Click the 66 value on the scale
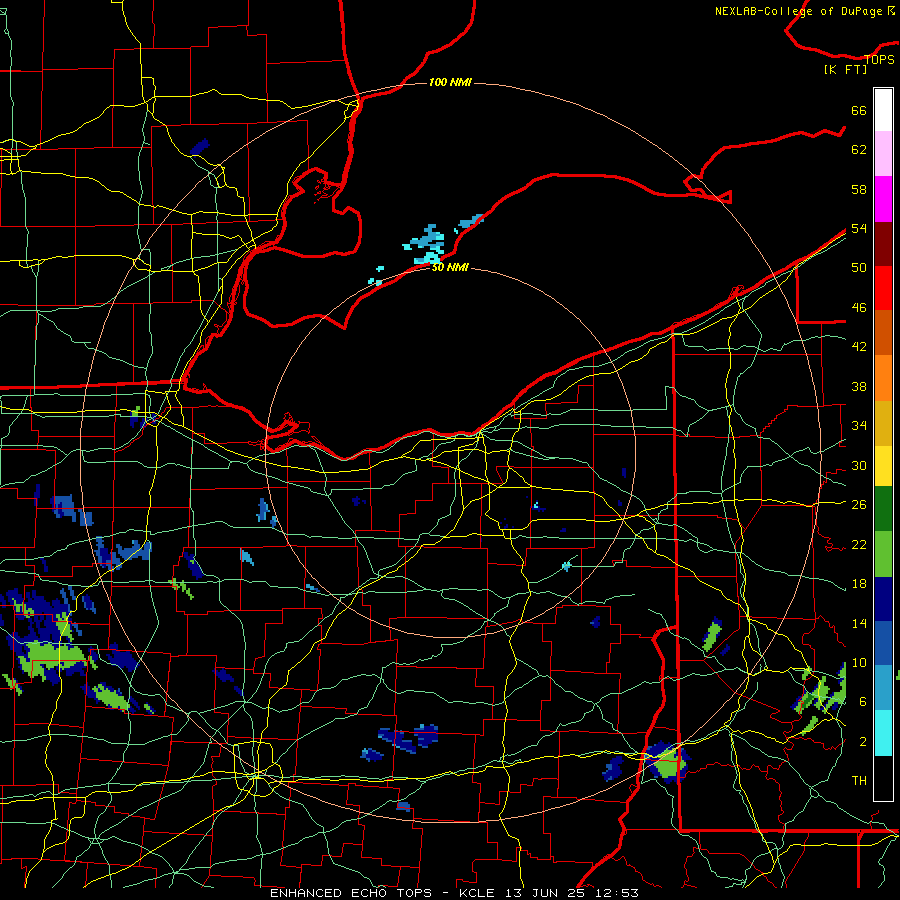Screen dimensions: 900x900 point(859,110)
